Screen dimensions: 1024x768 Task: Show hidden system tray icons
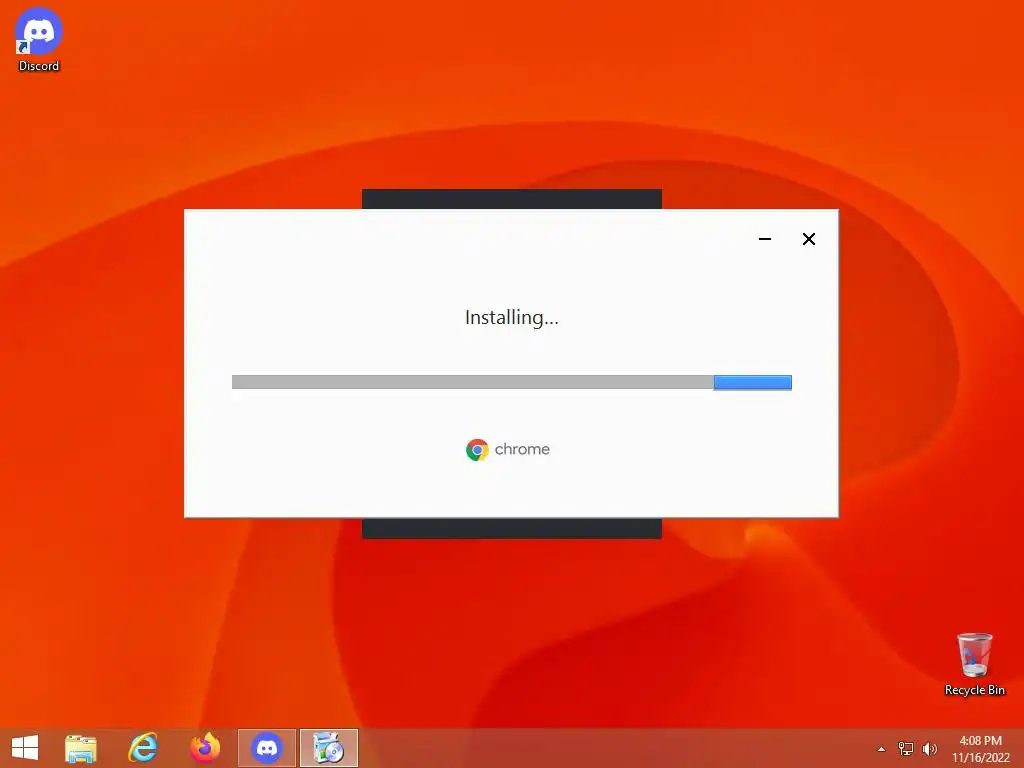coord(882,749)
